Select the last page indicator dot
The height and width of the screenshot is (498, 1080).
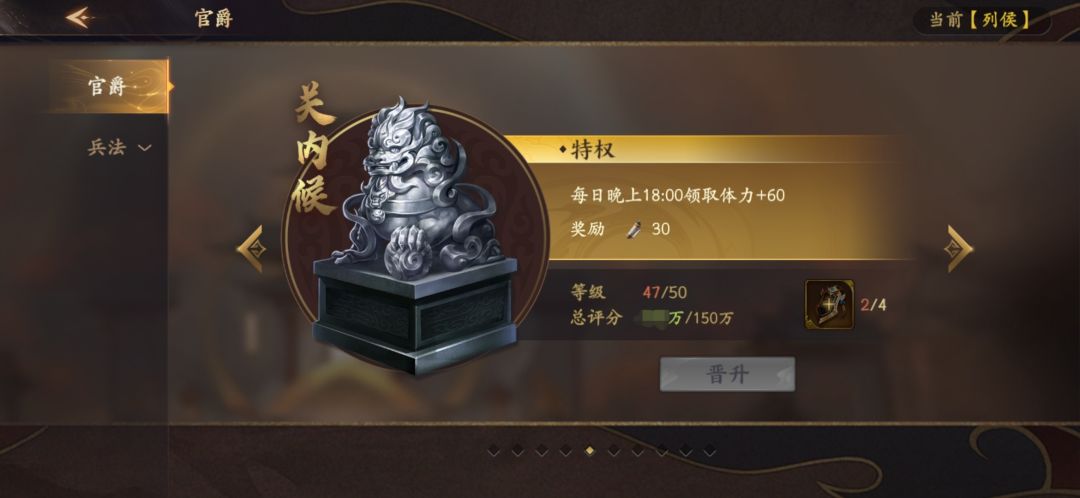[x=709, y=452]
